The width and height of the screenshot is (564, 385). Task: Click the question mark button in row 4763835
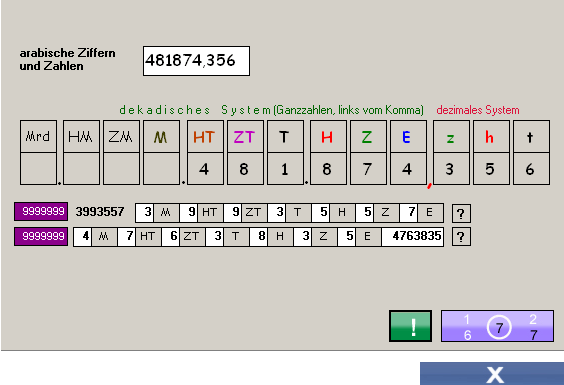tap(461, 237)
